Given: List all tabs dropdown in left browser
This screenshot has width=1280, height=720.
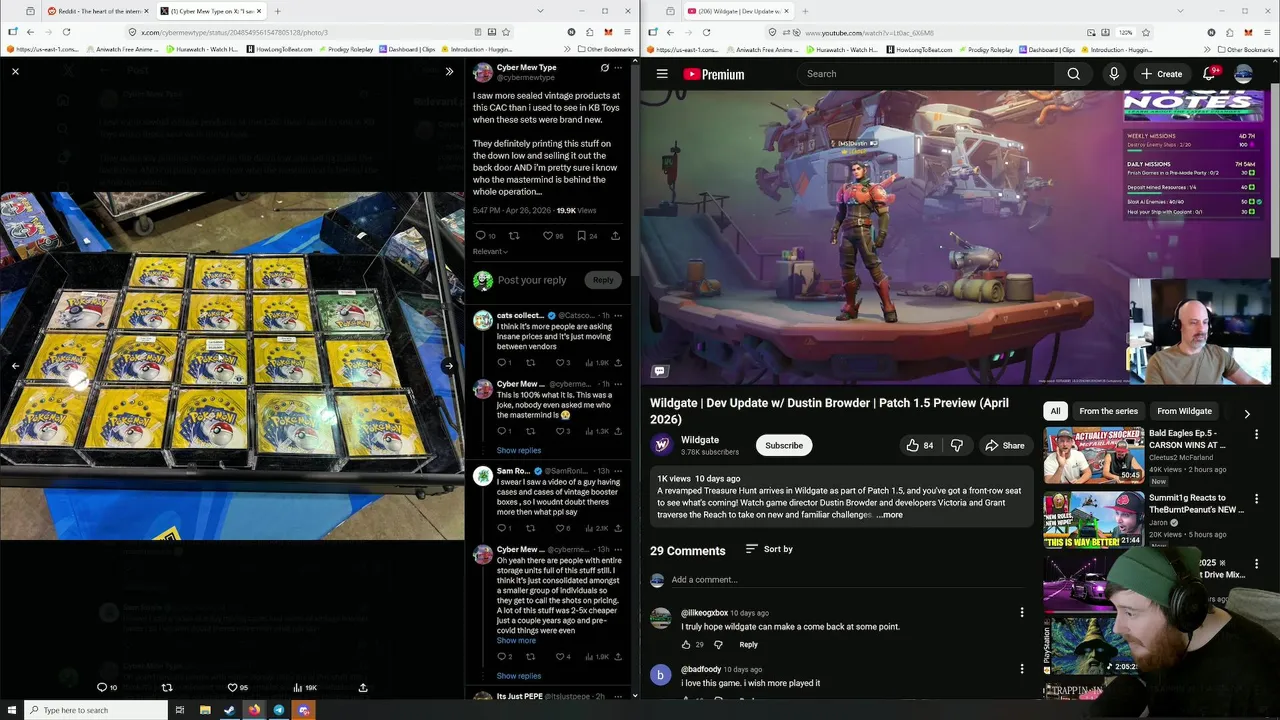Looking at the screenshot, I should [x=541, y=11].
